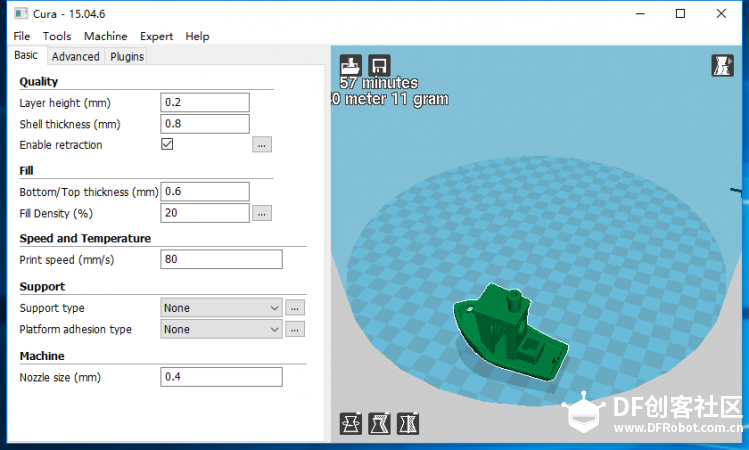
Task: Open Platform adhesion extra settings button
Action: point(295,329)
